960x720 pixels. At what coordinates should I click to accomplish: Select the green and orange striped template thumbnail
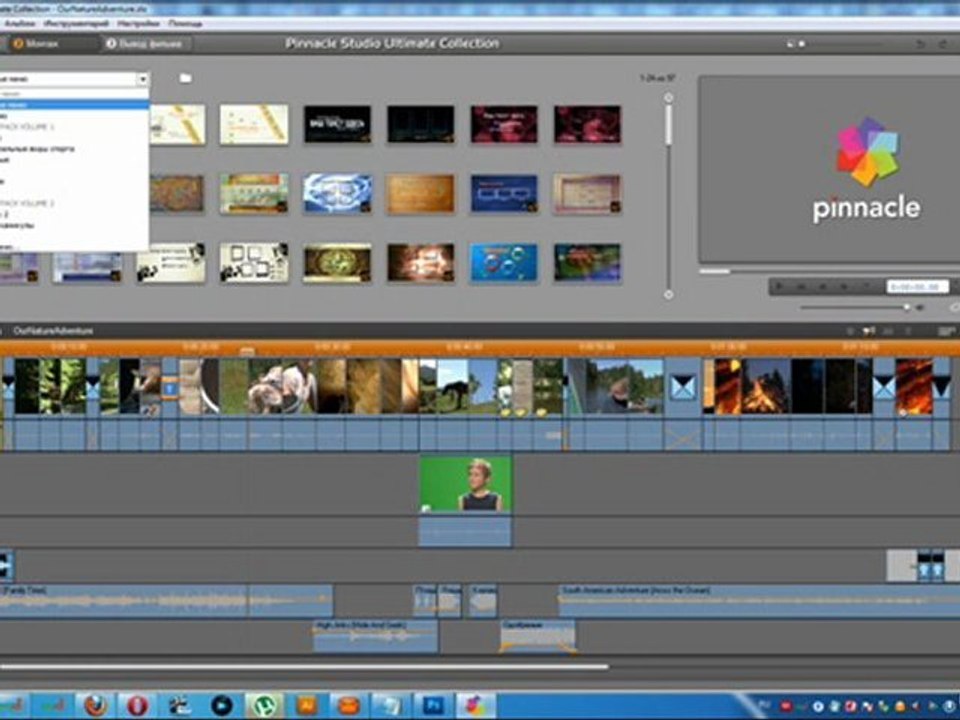254,193
